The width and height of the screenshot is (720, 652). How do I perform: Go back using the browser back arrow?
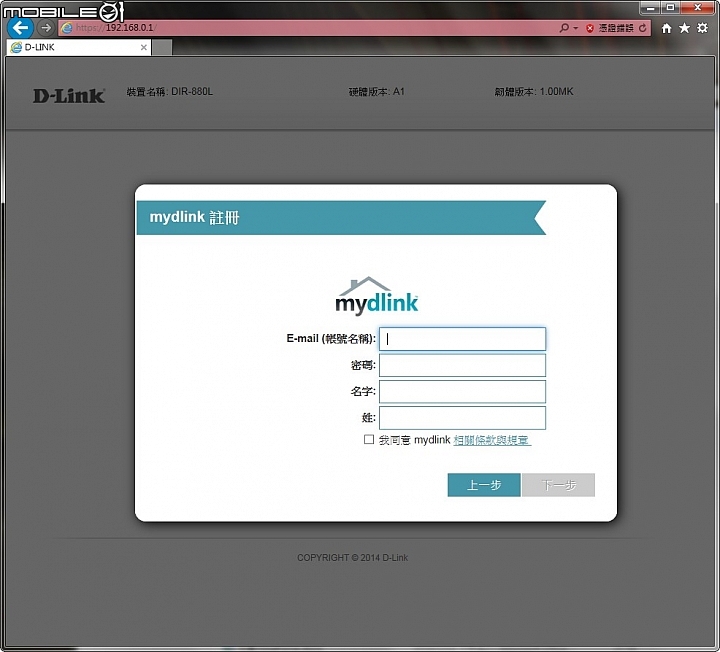(20, 28)
